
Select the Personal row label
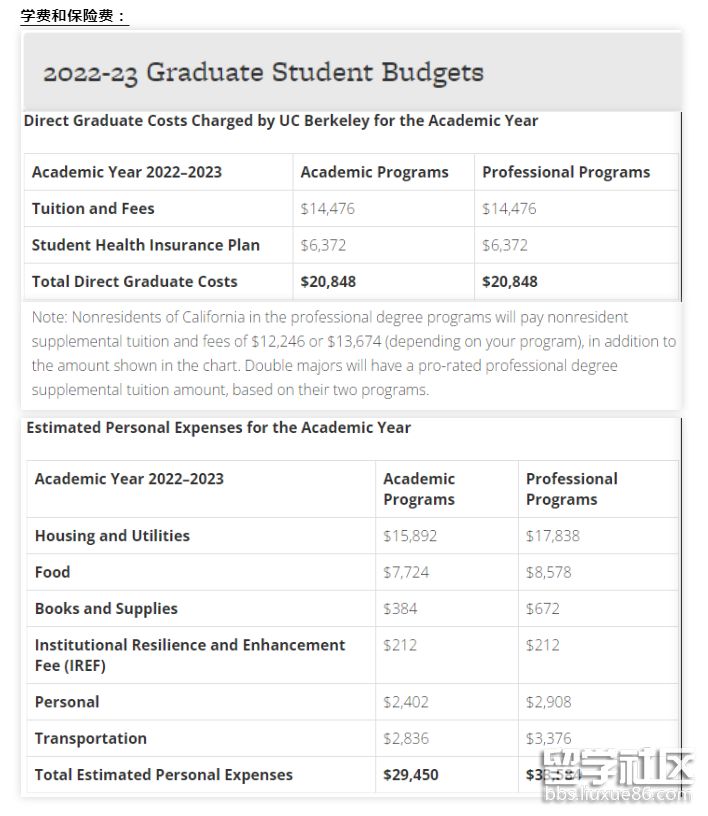point(67,702)
